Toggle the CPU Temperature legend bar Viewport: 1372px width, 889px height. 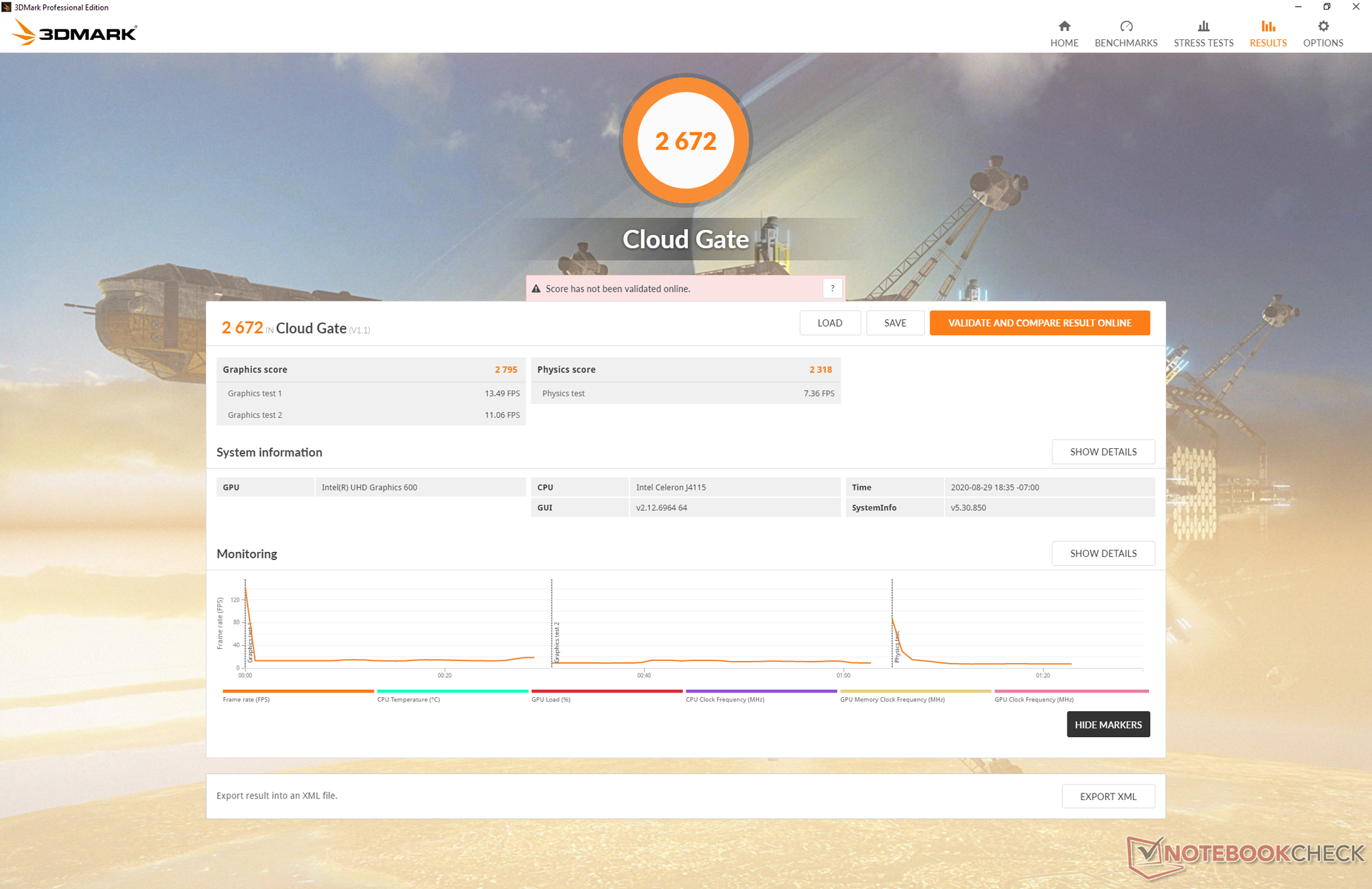coord(452,691)
